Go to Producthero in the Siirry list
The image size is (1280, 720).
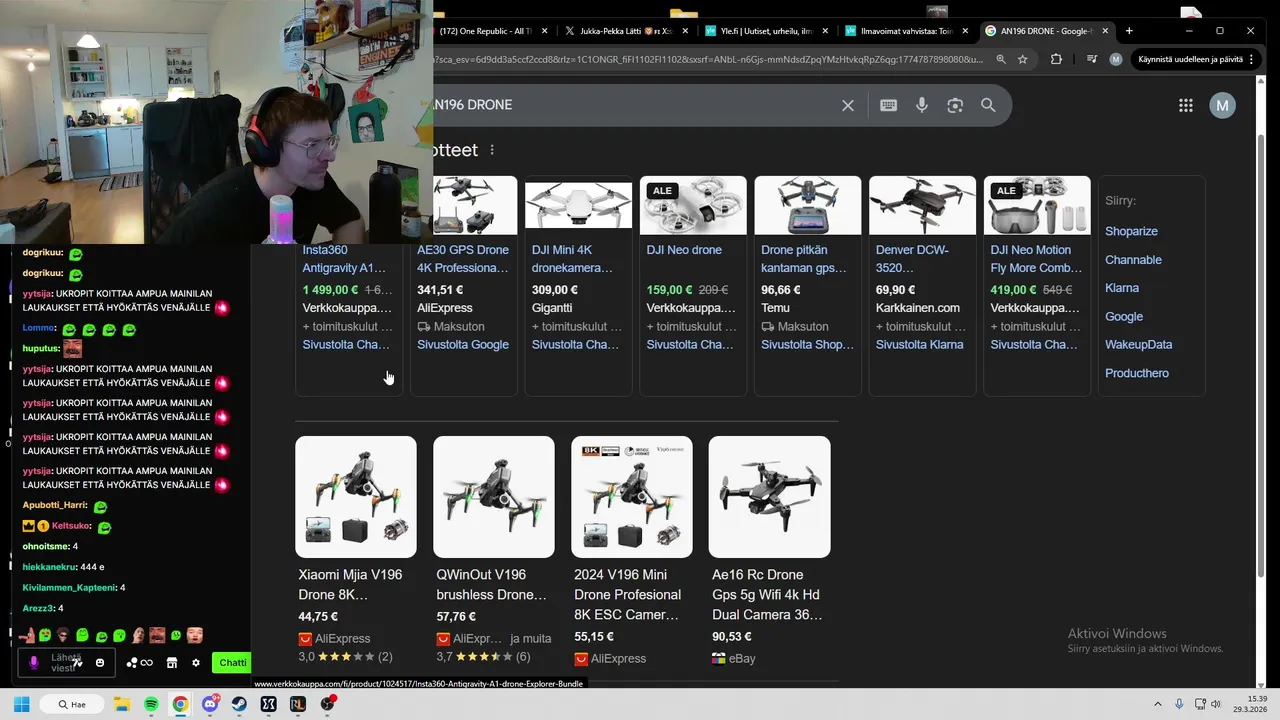coord(1137,373)
